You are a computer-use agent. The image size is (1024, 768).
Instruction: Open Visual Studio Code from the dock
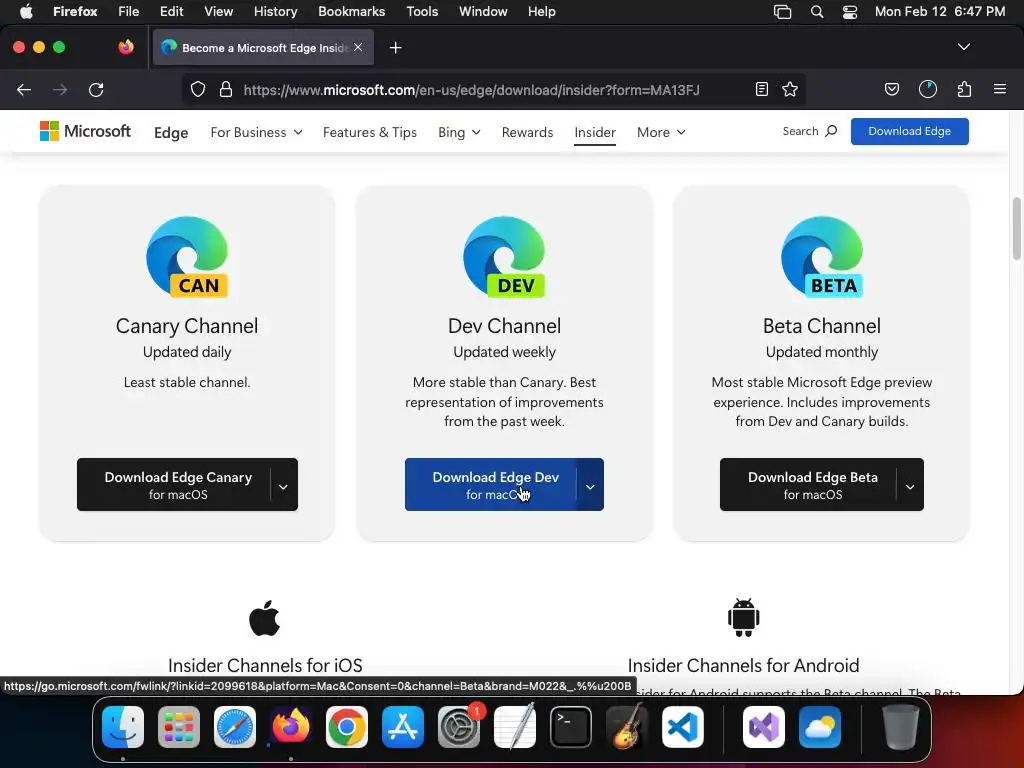pyautogui.click(x=683, y=727)
